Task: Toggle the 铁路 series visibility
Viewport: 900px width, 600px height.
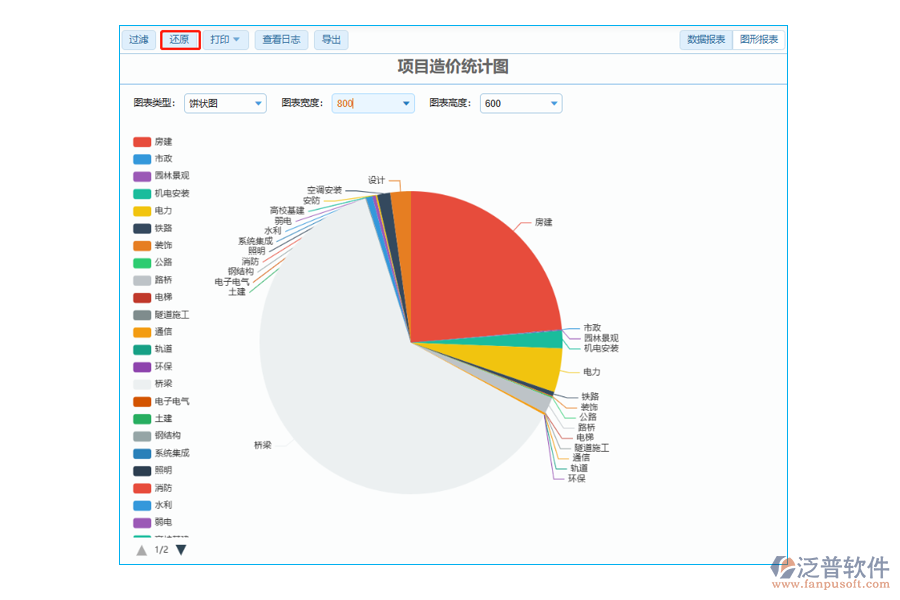Action: [x=158, y=227]
